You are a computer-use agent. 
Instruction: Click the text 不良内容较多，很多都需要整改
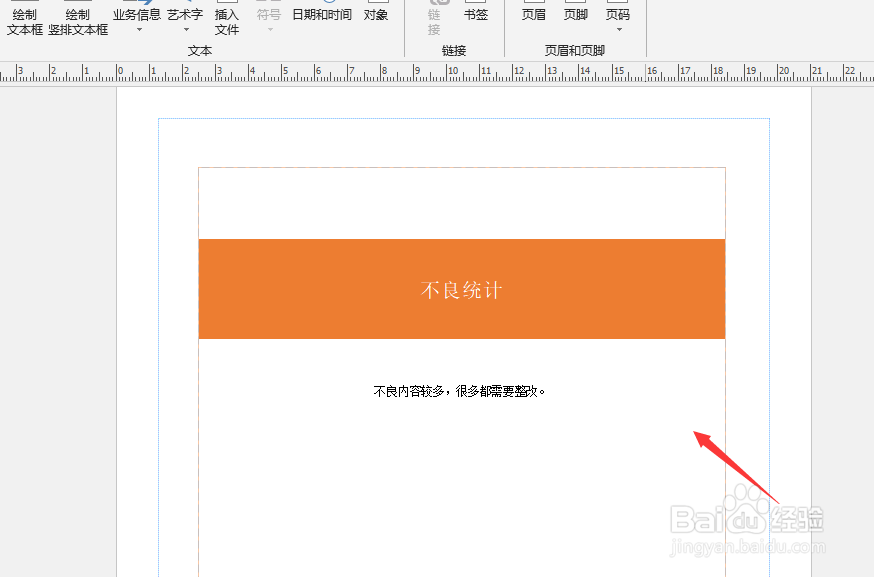click(x=460, y=391)
